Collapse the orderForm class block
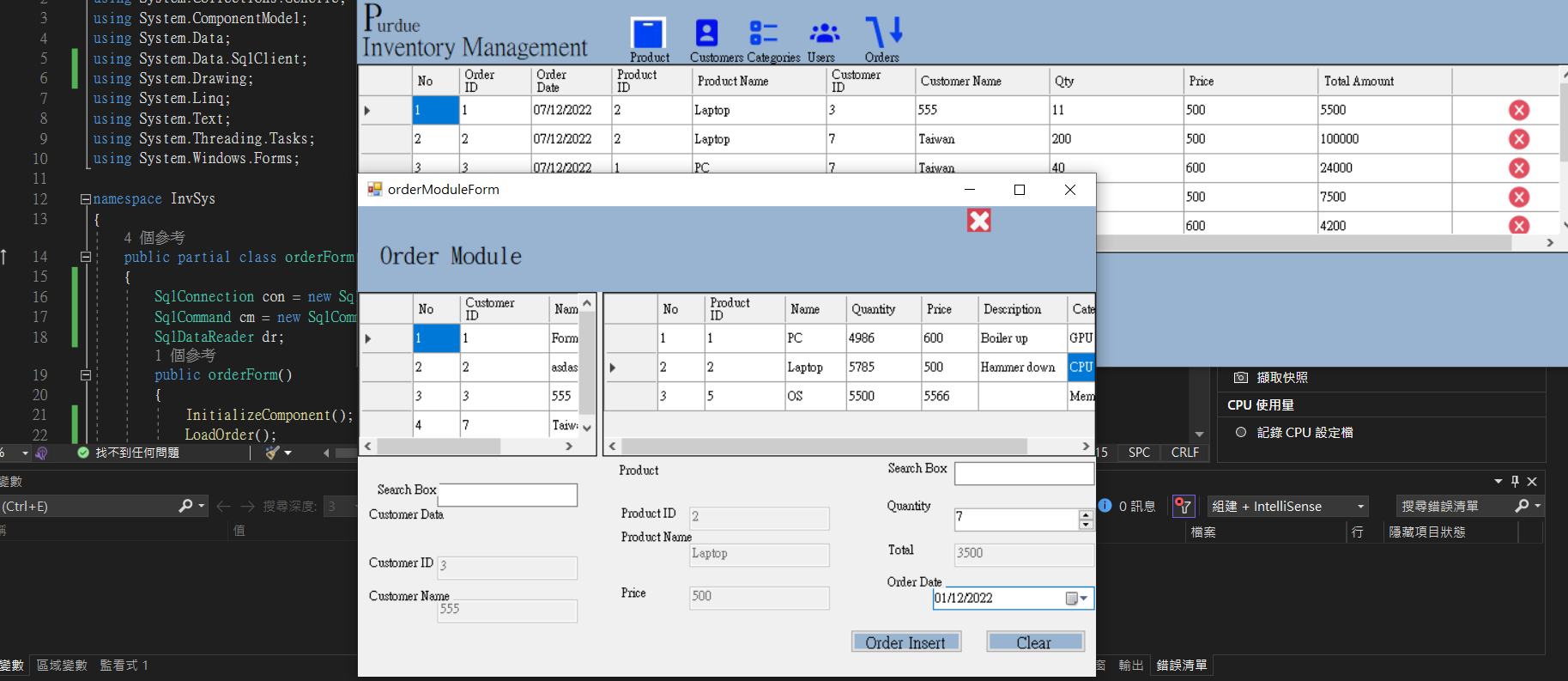1568x681 pixels. (x=86, y=257)
